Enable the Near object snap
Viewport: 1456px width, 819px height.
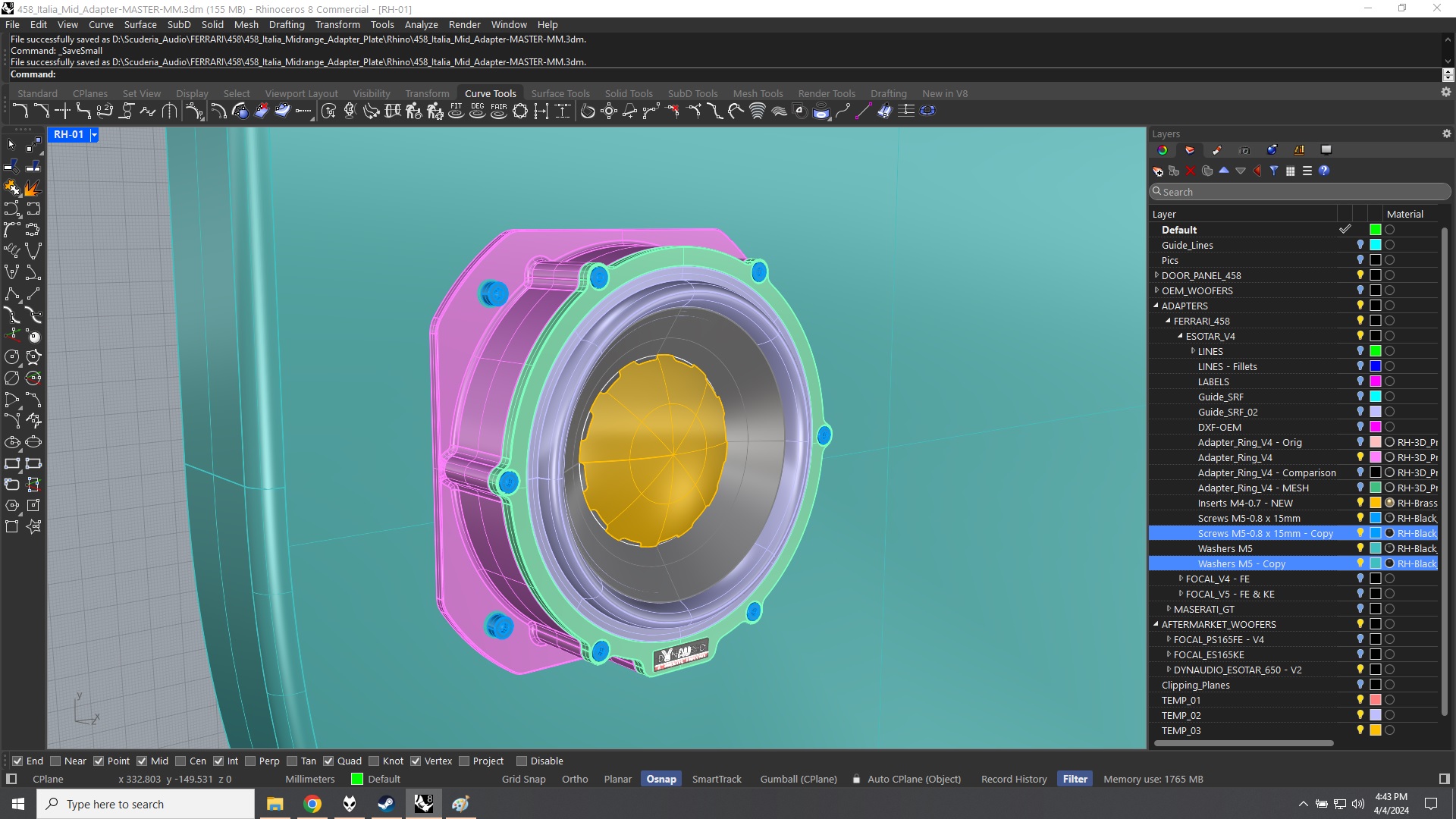pos(55,761)
